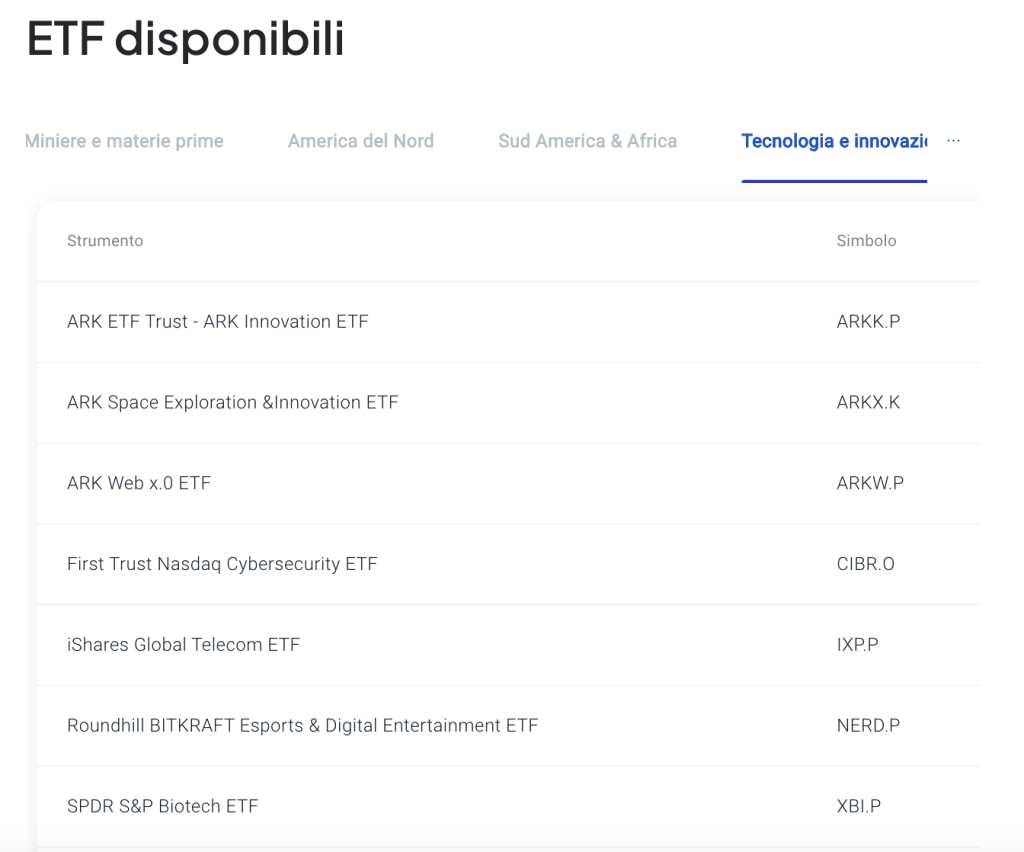Switch to the 'Tecnologia e innovazione' tab
The image size is (1024, 852).
[834, 141]
